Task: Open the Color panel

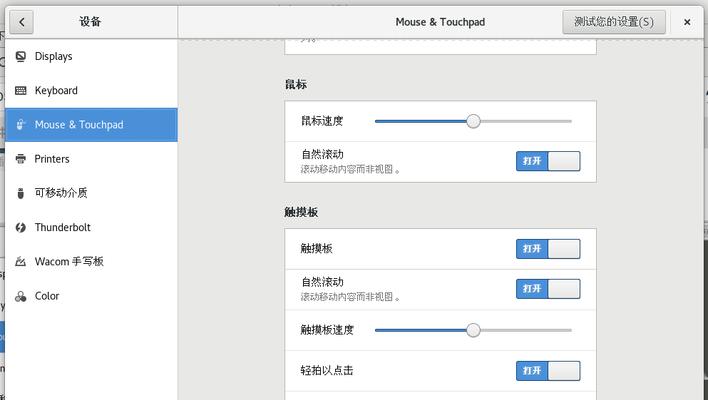Action: click(91, 296)
